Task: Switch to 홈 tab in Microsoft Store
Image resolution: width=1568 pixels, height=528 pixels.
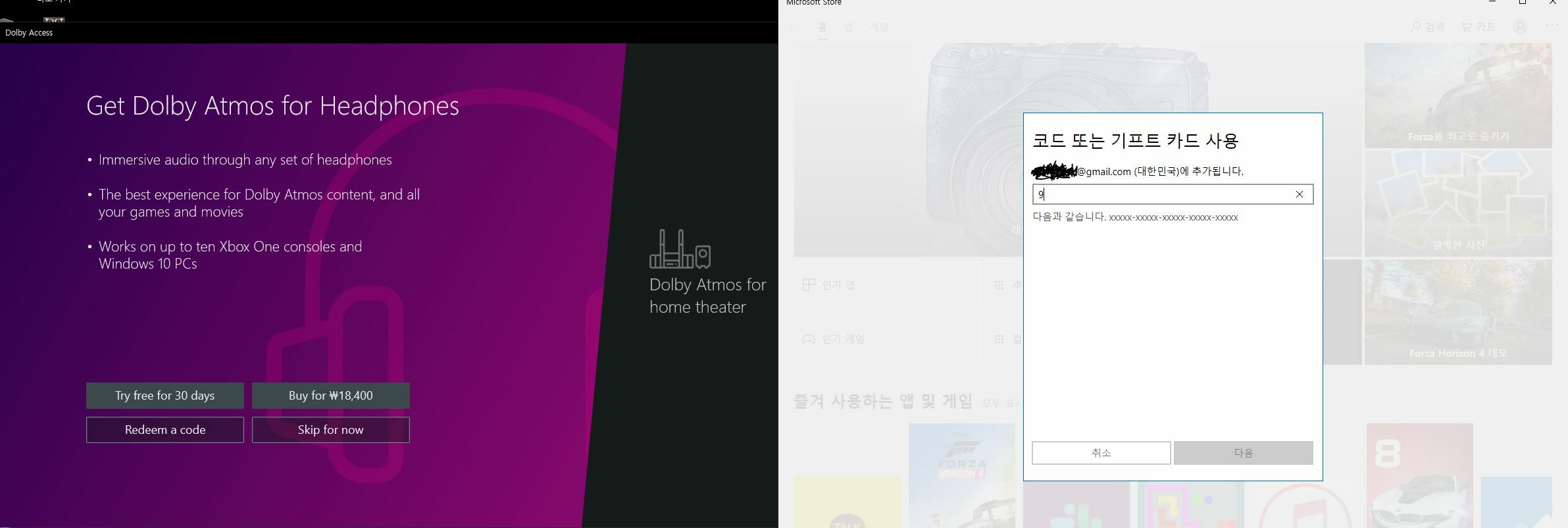Action: (822, 27)
